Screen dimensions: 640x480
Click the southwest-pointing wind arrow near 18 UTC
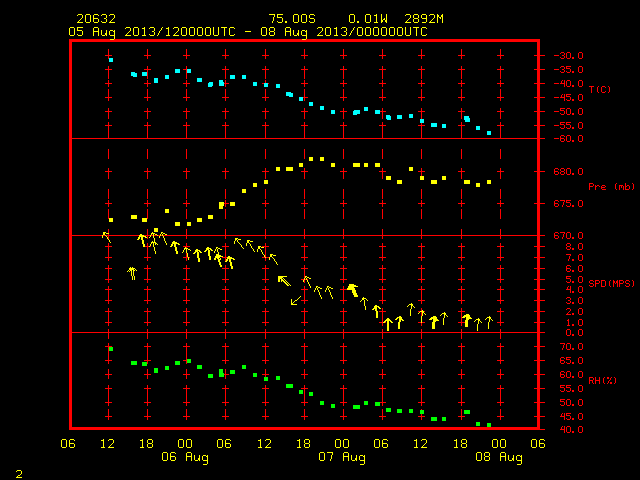tap(296, 300)
